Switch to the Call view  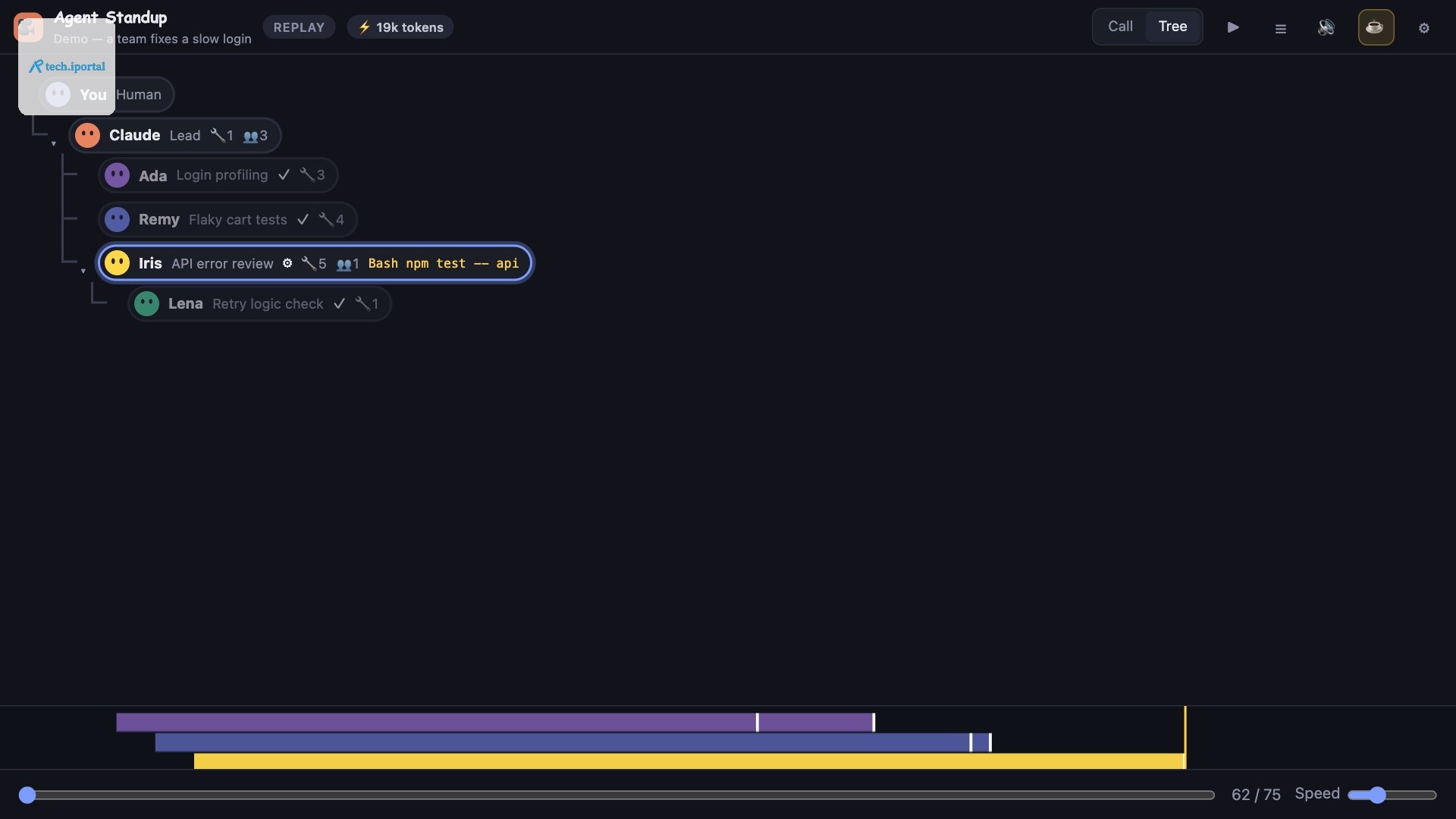tap(1120, 27)
